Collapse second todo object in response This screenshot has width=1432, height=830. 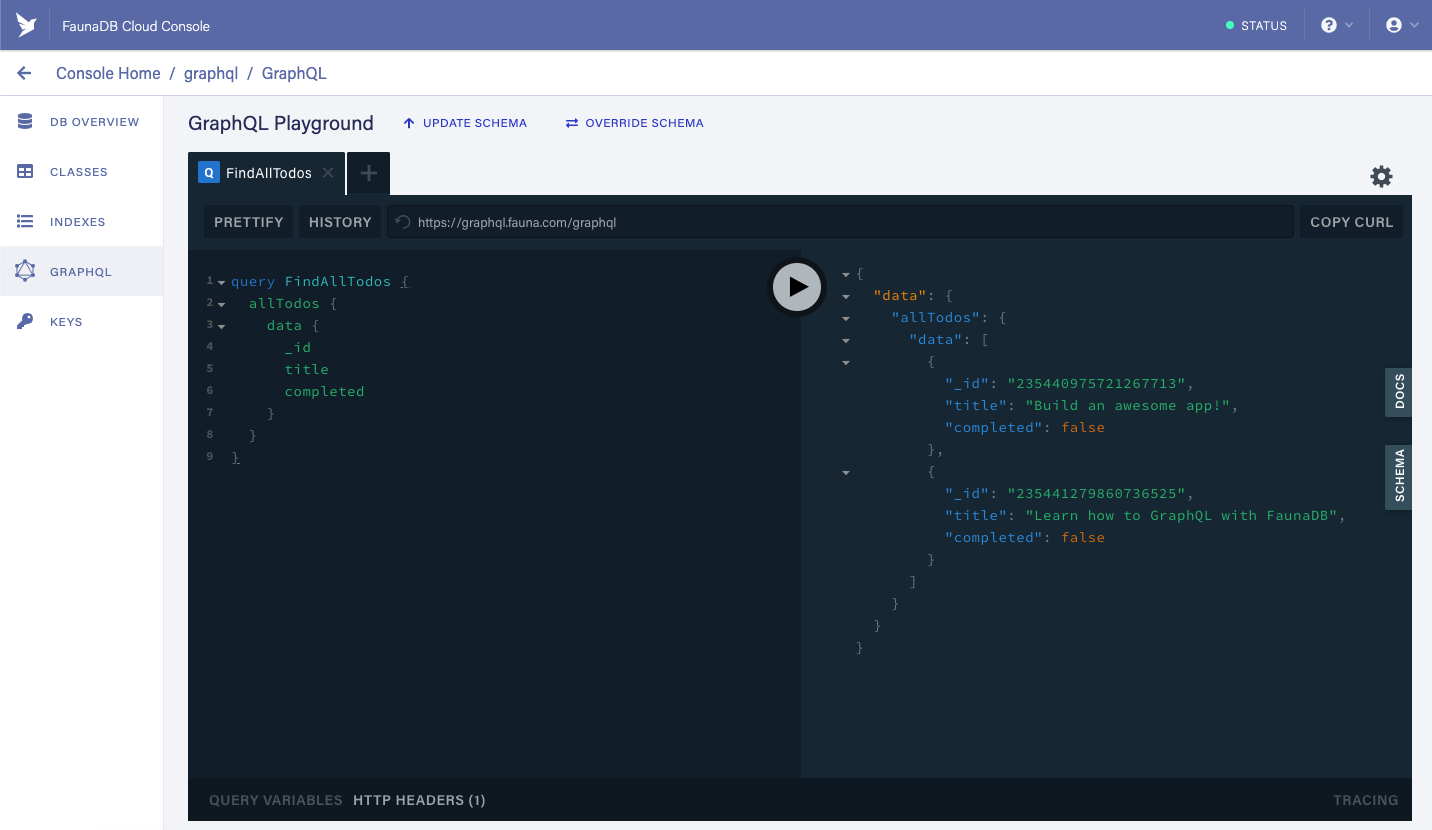(846, 472)
